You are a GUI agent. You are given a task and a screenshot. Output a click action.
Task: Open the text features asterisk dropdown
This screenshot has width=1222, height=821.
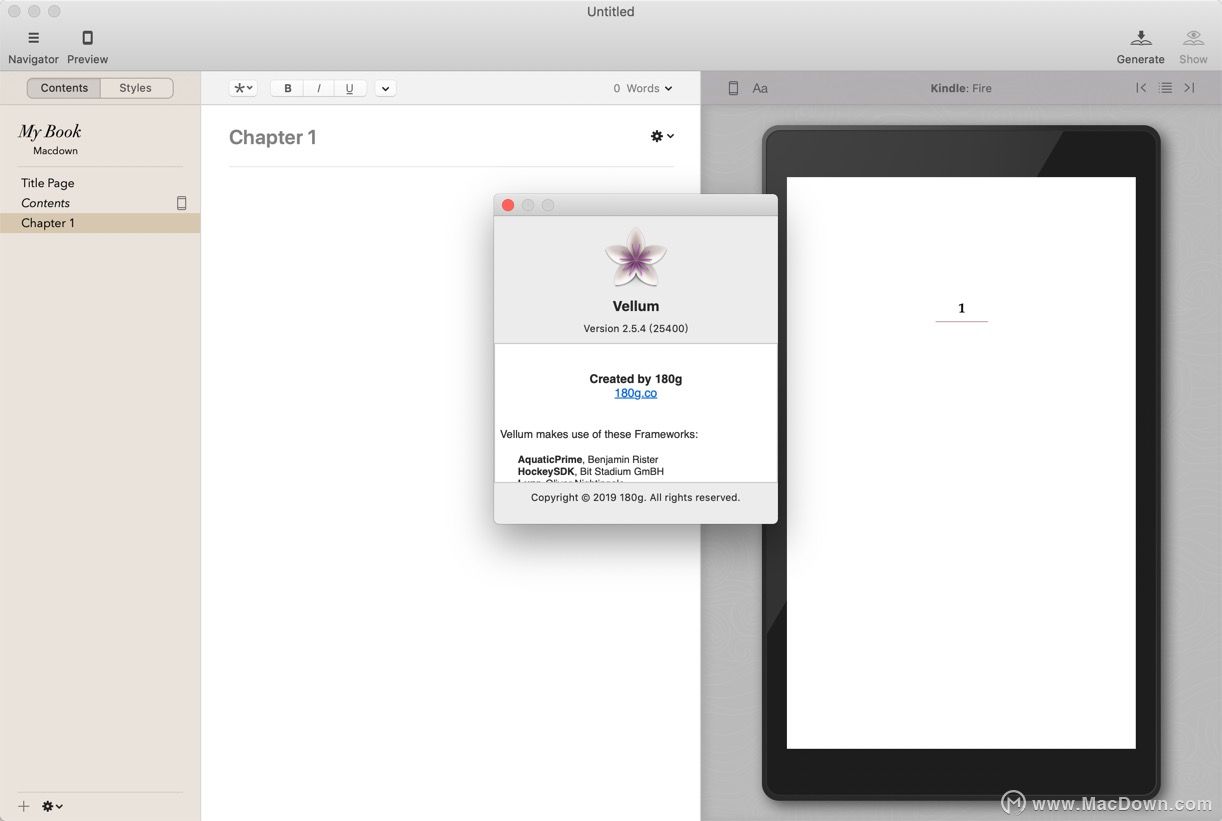point(243,88)
